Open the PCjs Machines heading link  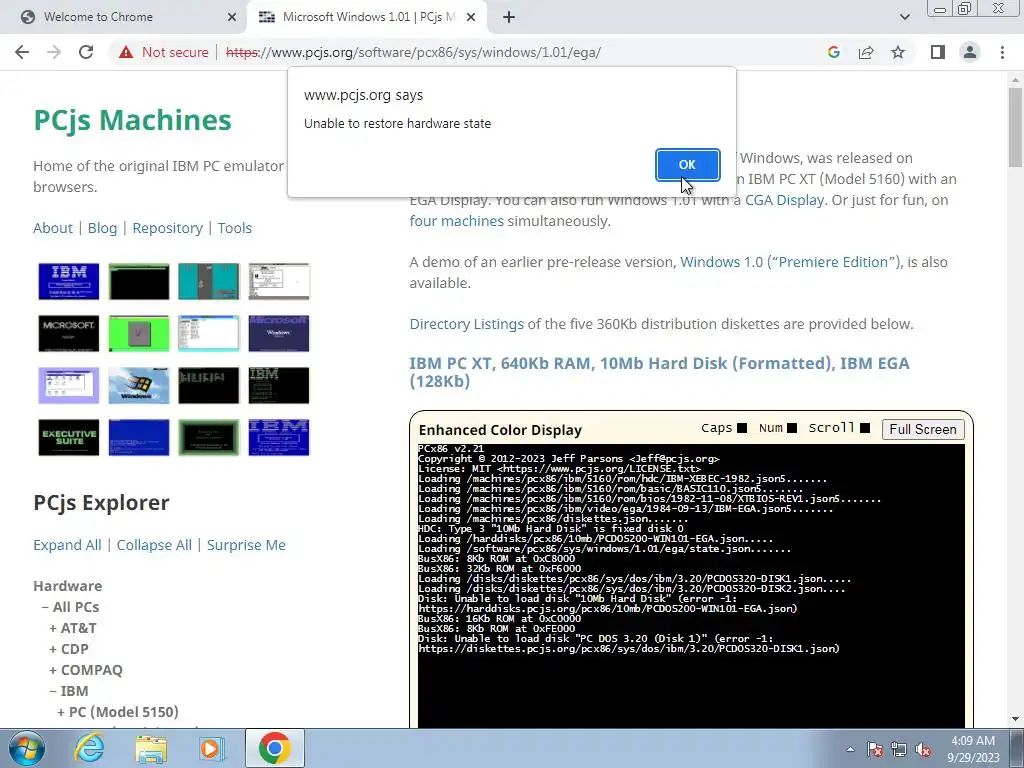(x=132, y=120)
